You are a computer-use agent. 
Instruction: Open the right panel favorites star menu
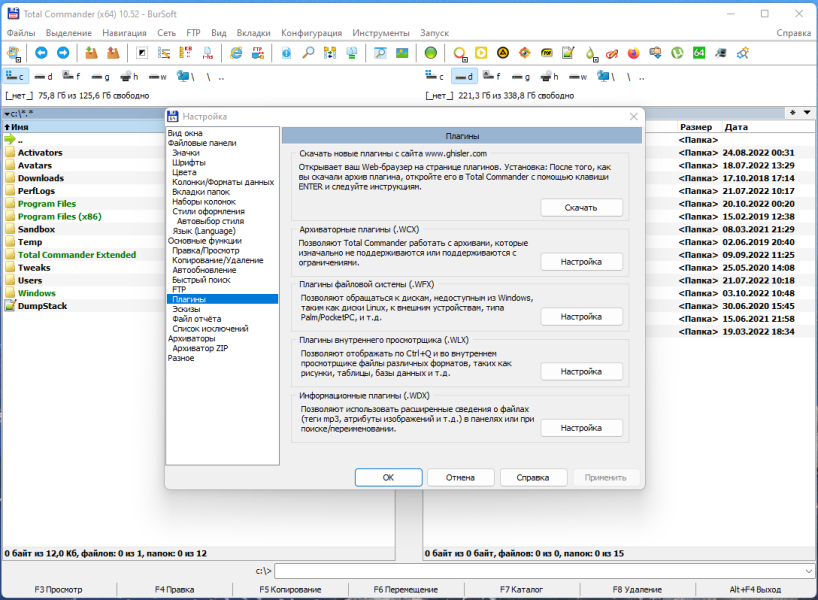(793, 113)
